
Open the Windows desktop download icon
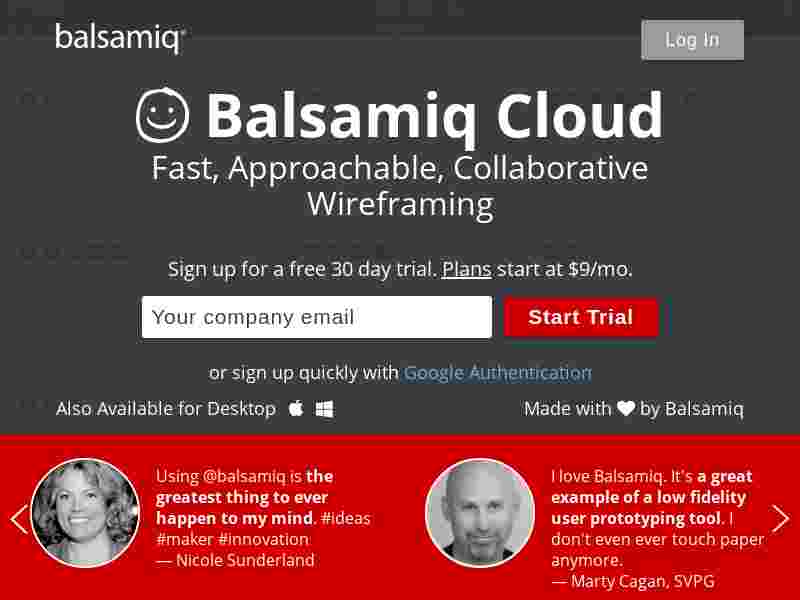324,409
